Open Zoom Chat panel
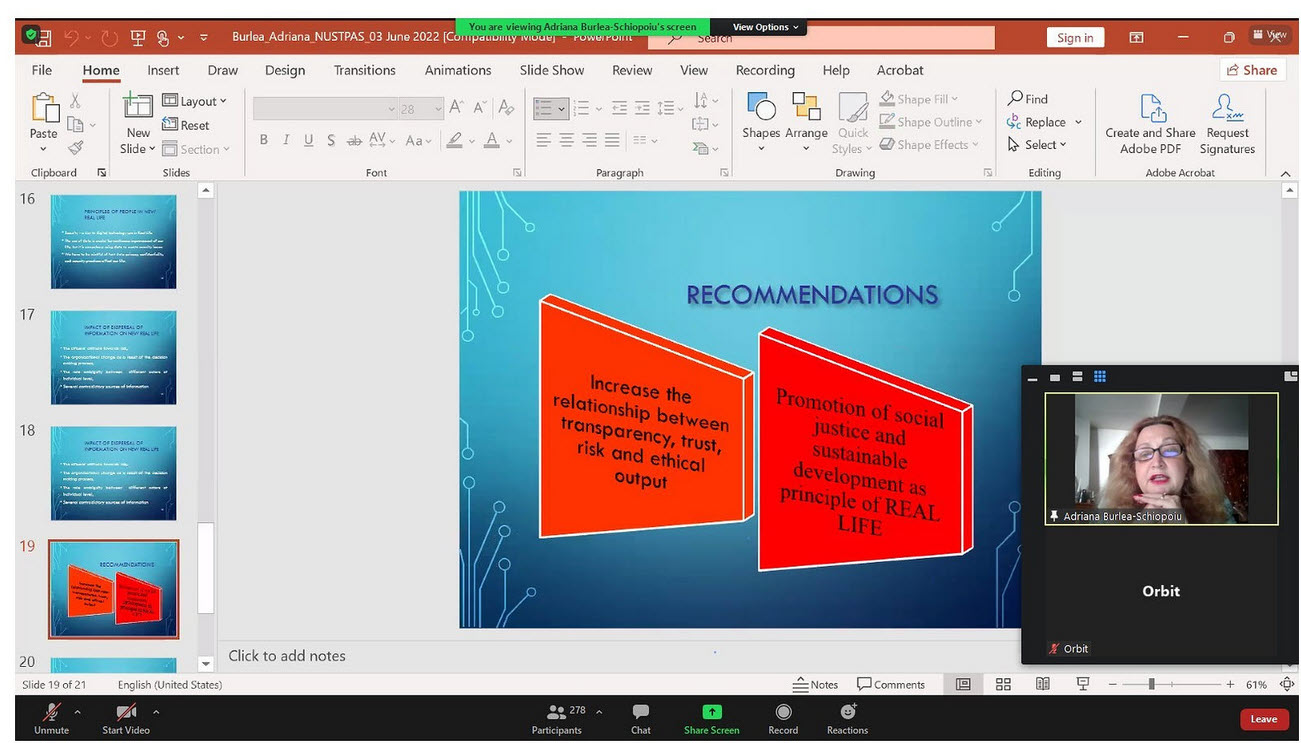The image size is (1301, 743). coord(641,718)
